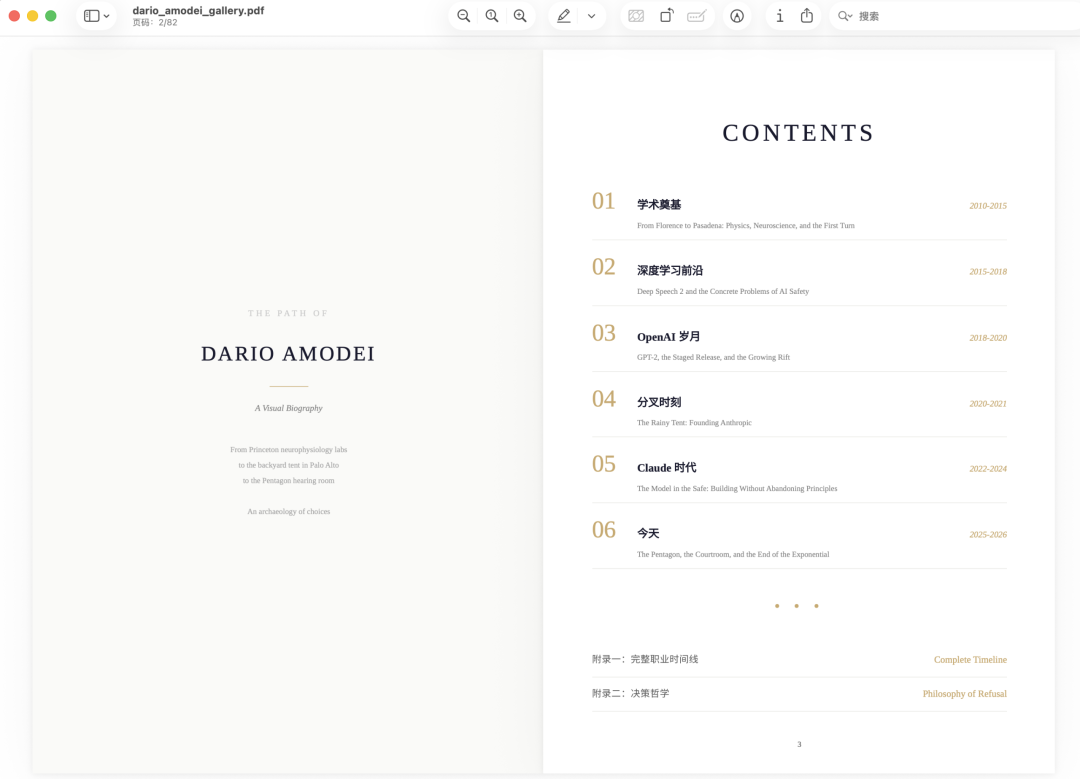Select the highlight pen tool
The image size is (1080, 779).
(x=564, y=16)
